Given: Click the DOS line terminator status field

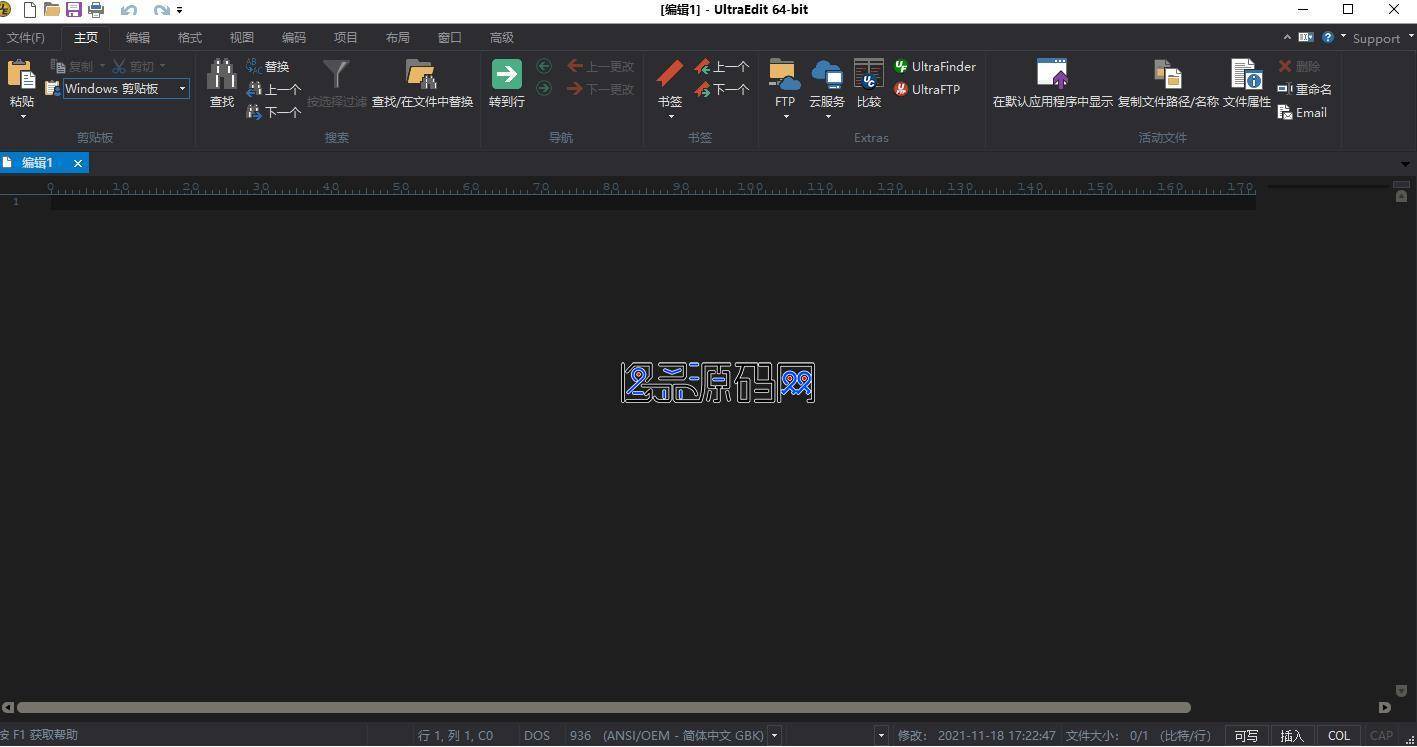Looking at the screenshot, I should click(x=537, y=735).
